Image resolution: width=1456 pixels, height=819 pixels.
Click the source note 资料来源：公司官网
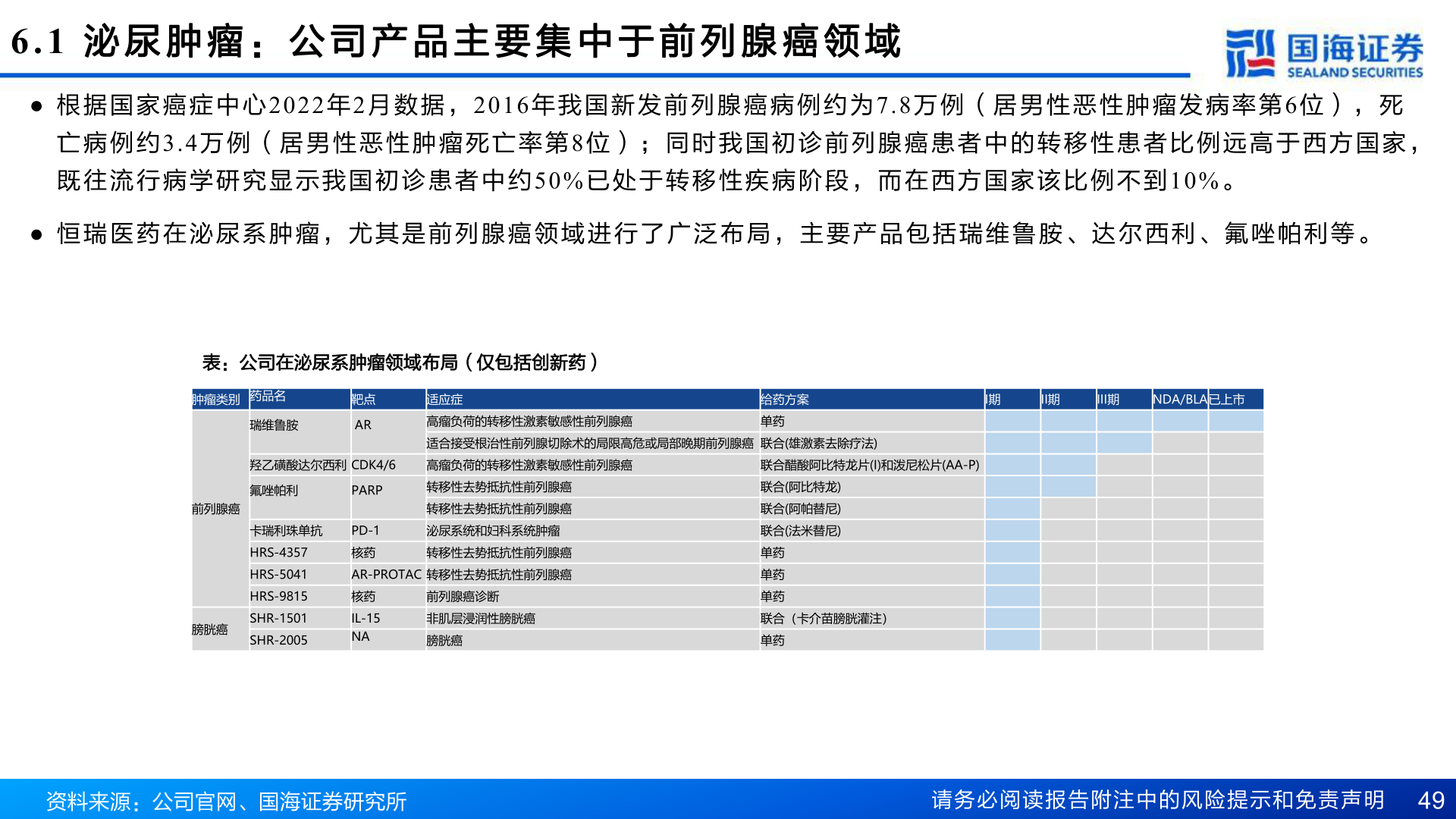click(227, 802)
